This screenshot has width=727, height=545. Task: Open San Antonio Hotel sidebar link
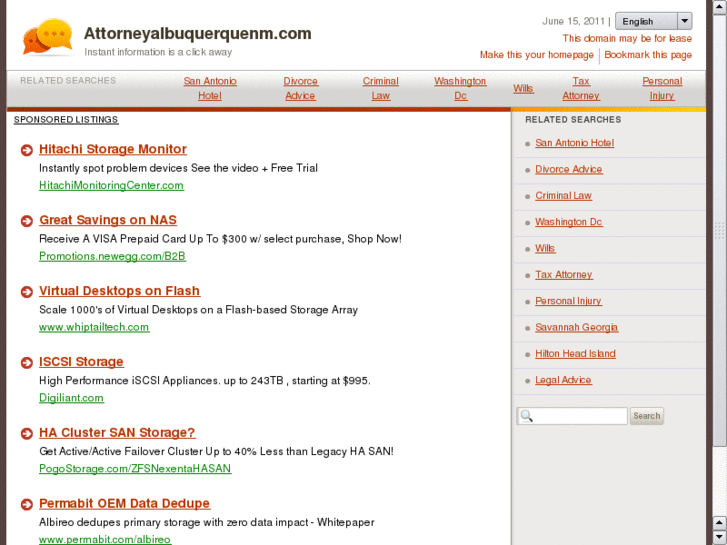click(x=574, y=143)
